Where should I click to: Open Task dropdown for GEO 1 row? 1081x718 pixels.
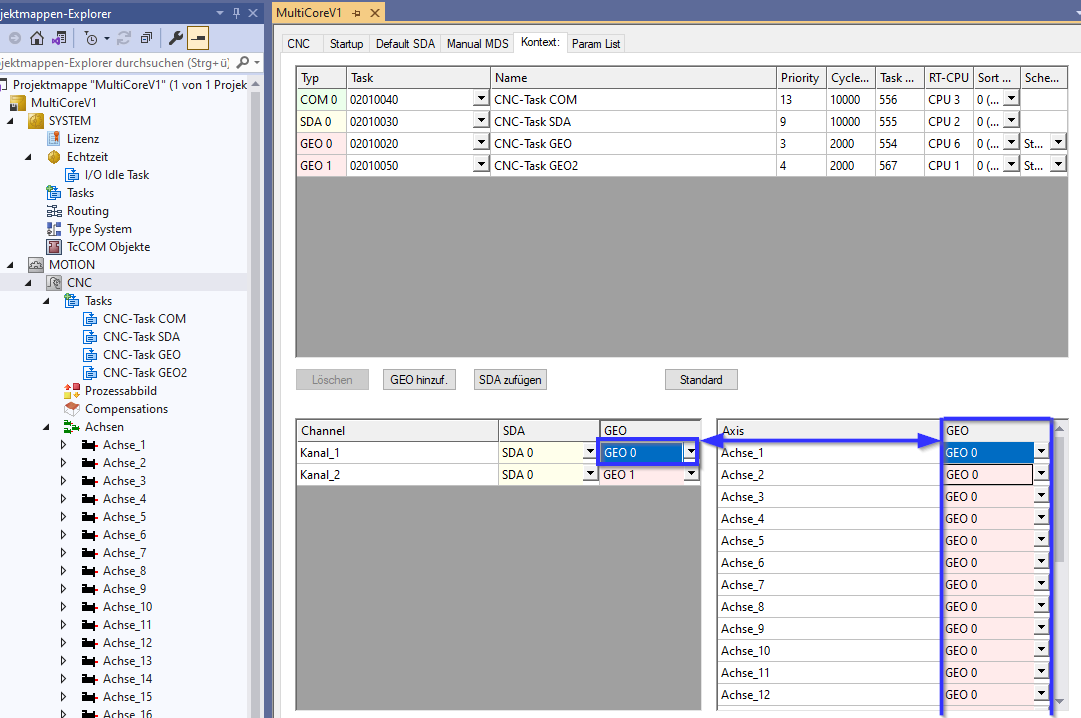481,165
